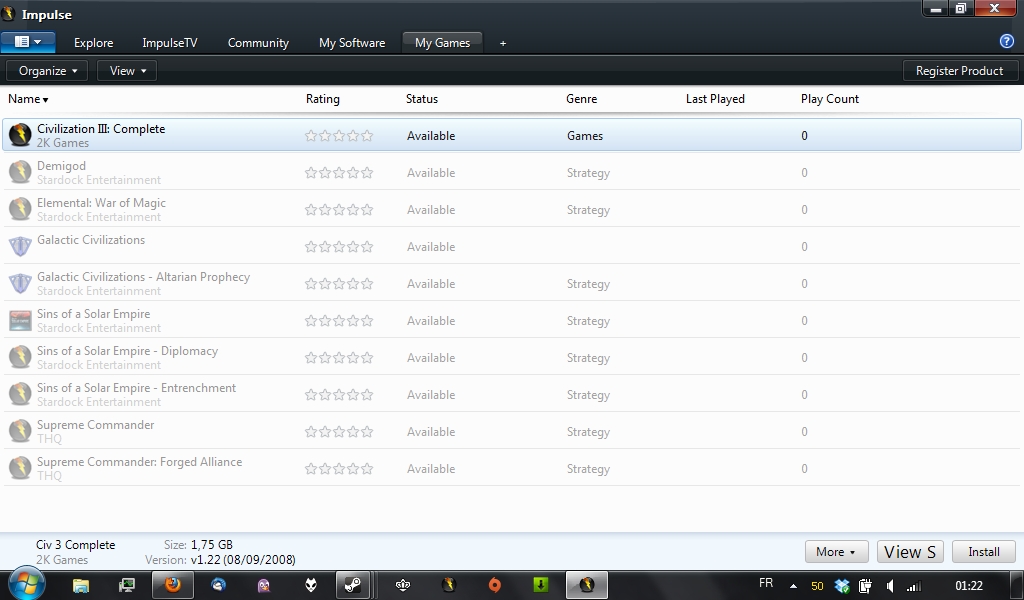This screenshot has height=600, width=1024.
Task: Open Firefox from the taskbar
Action: pos(173,585)
